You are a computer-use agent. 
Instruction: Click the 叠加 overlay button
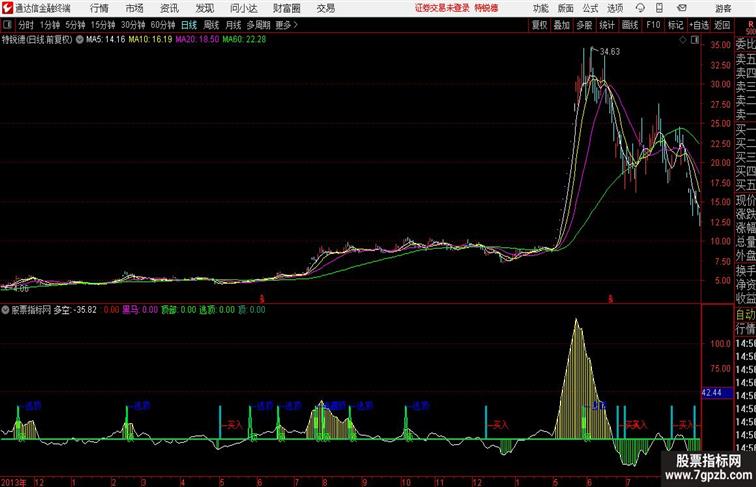click(562, 25)
